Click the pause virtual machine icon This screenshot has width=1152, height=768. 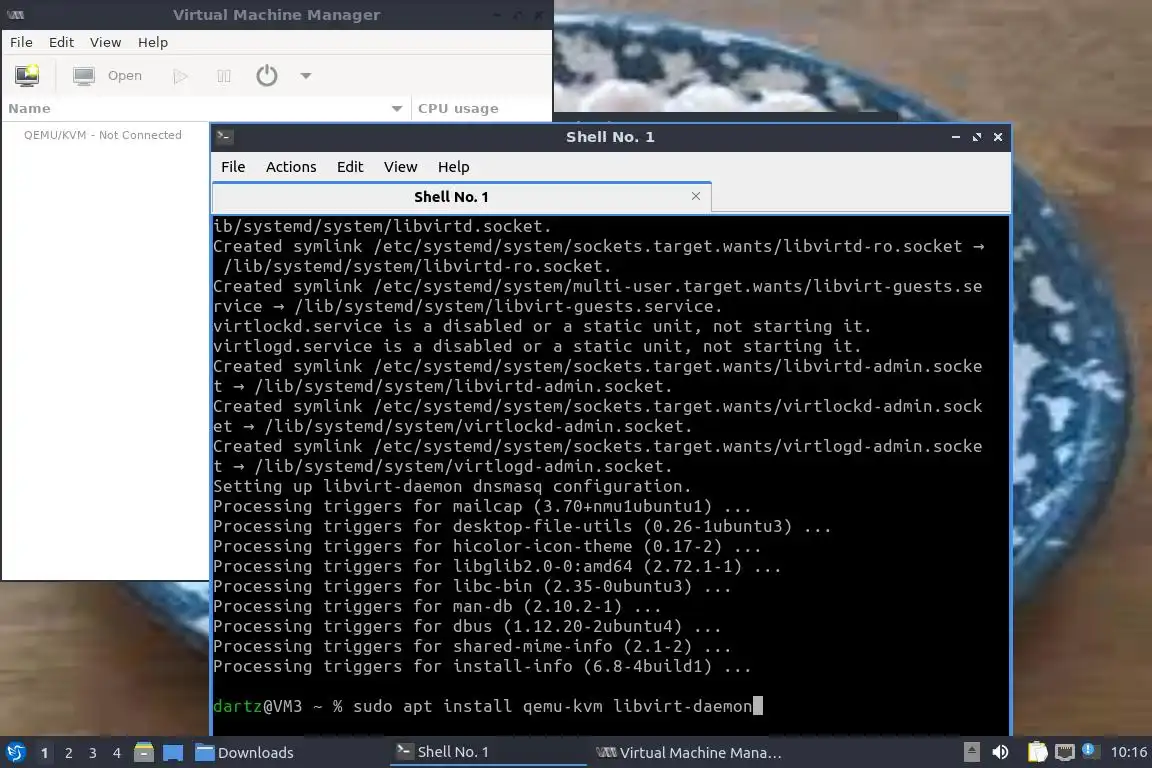tap(224, 76)
